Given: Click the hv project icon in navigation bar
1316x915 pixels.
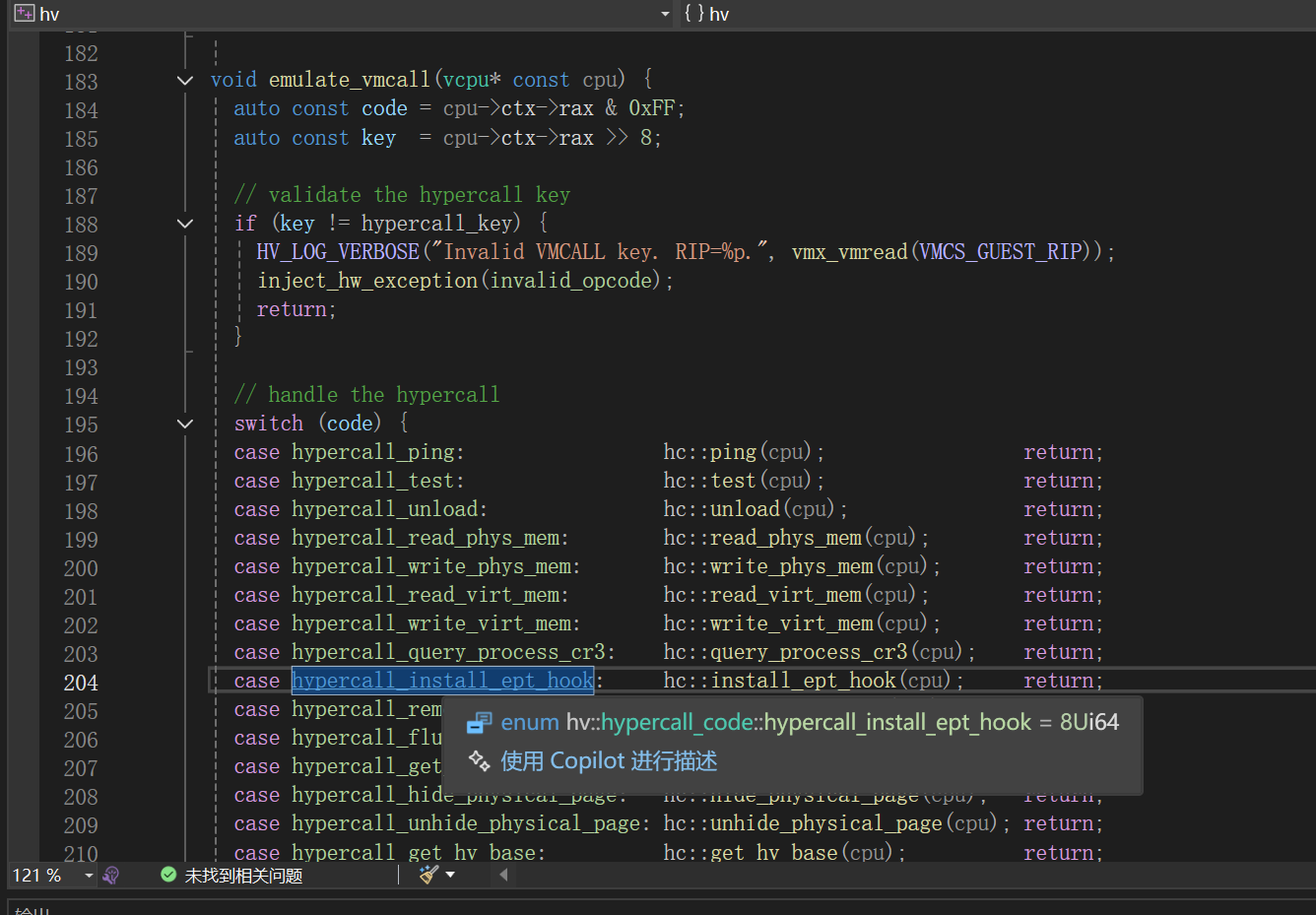Looking at the screenshot, I should click(24, 13).
